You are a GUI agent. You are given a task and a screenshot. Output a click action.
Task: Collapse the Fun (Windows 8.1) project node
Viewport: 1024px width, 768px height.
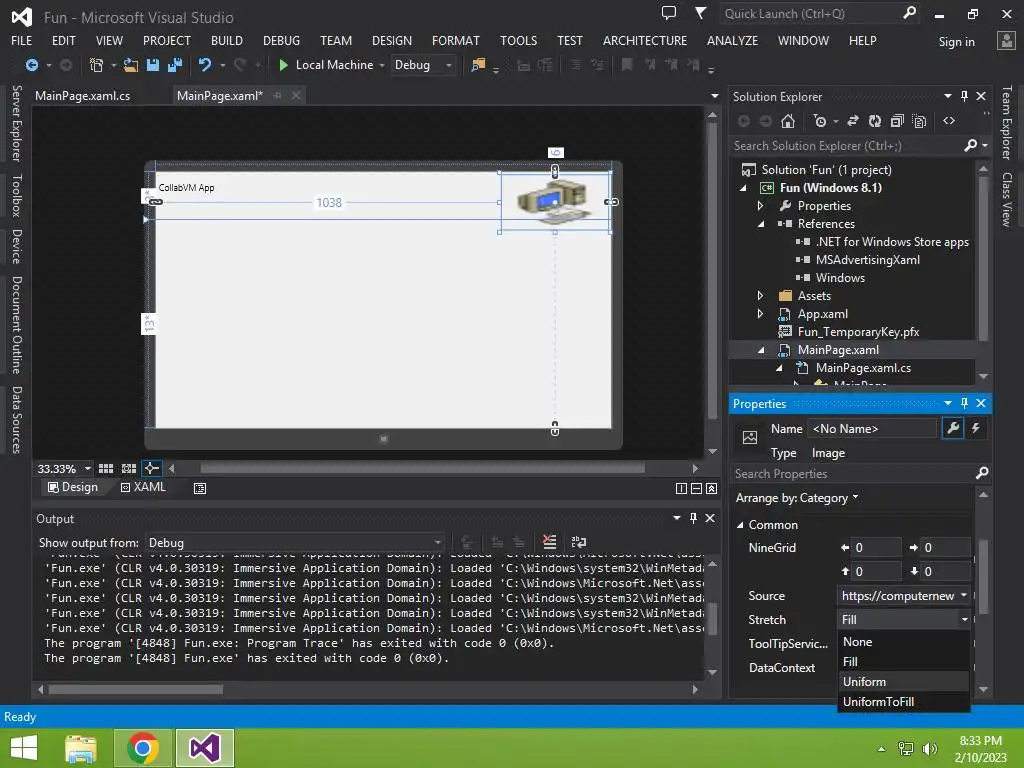743,187
